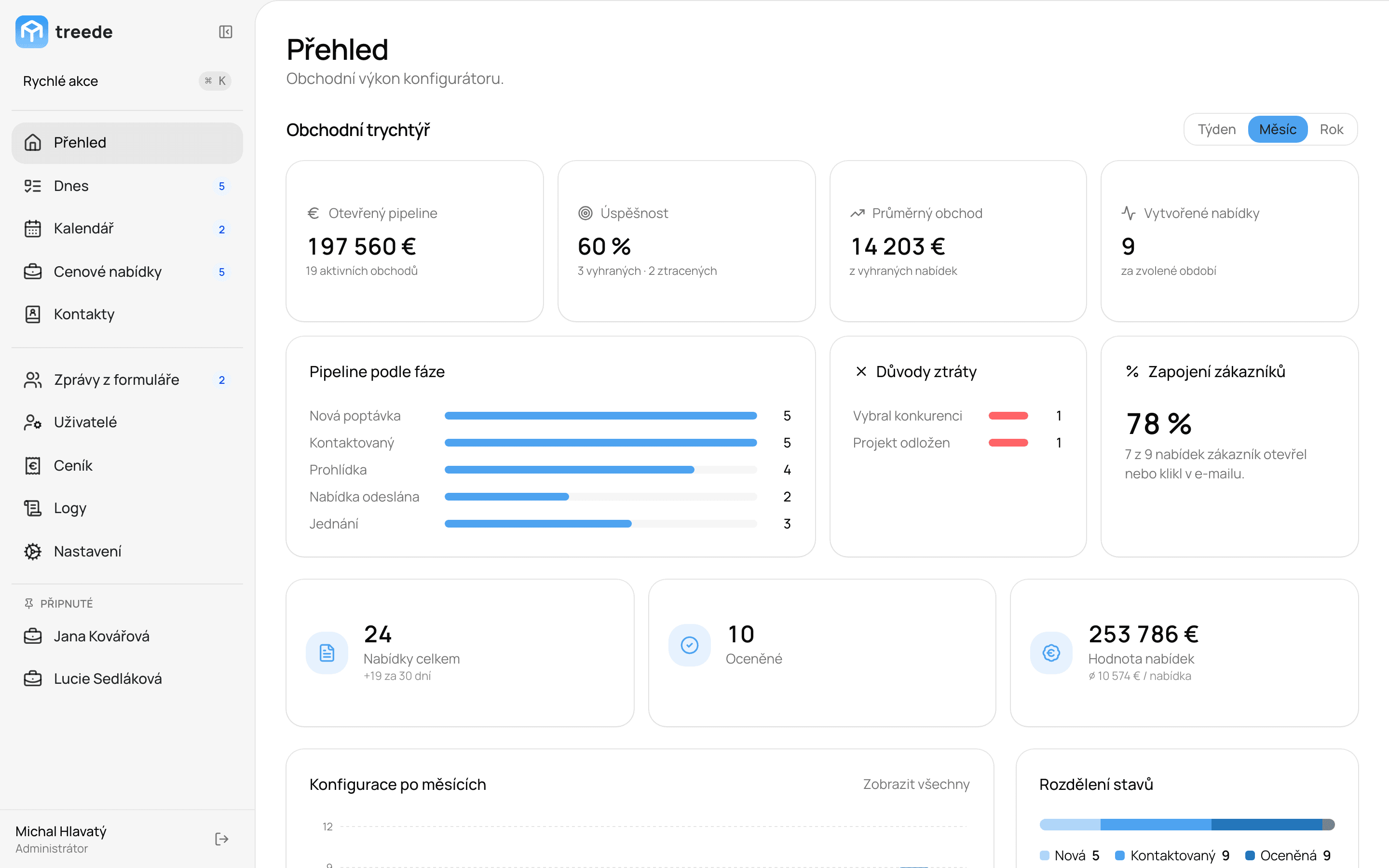The image size is (1389, 868).
Task: Click the Rozdělení stavů stacked bar
Action: 1187,825
